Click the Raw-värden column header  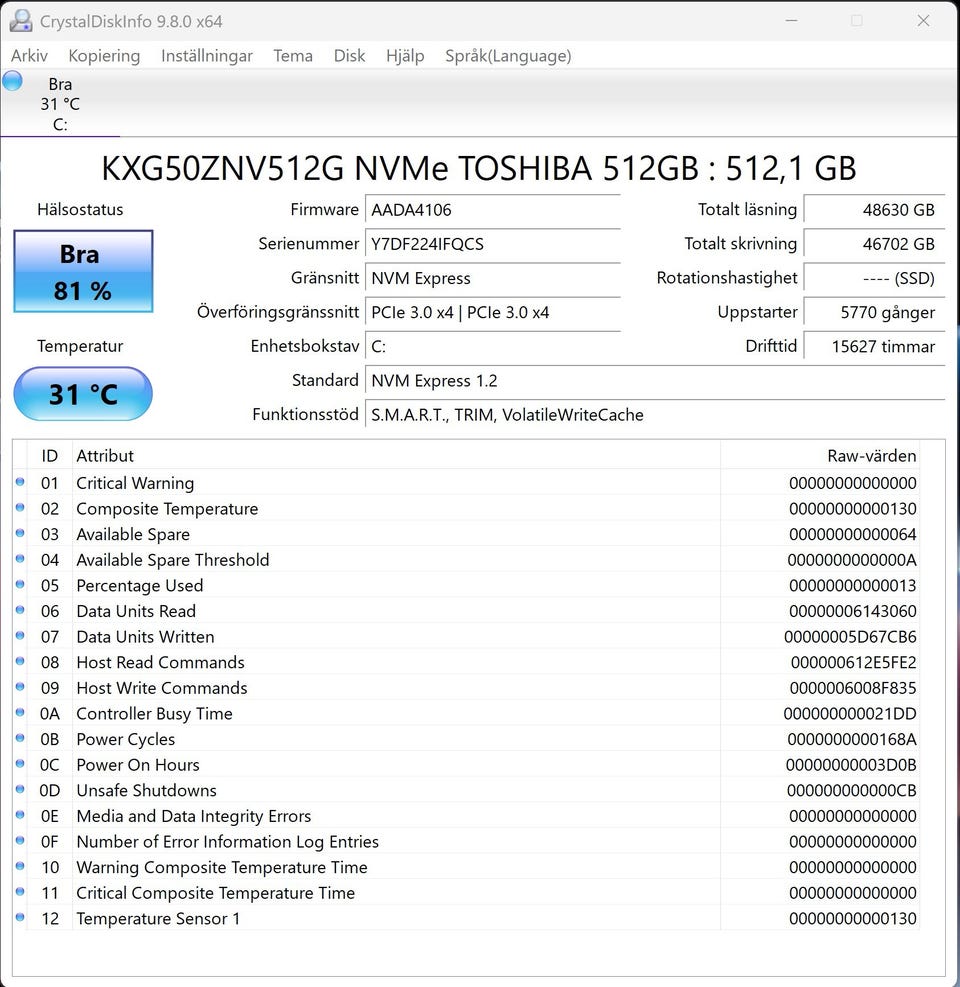871,456
